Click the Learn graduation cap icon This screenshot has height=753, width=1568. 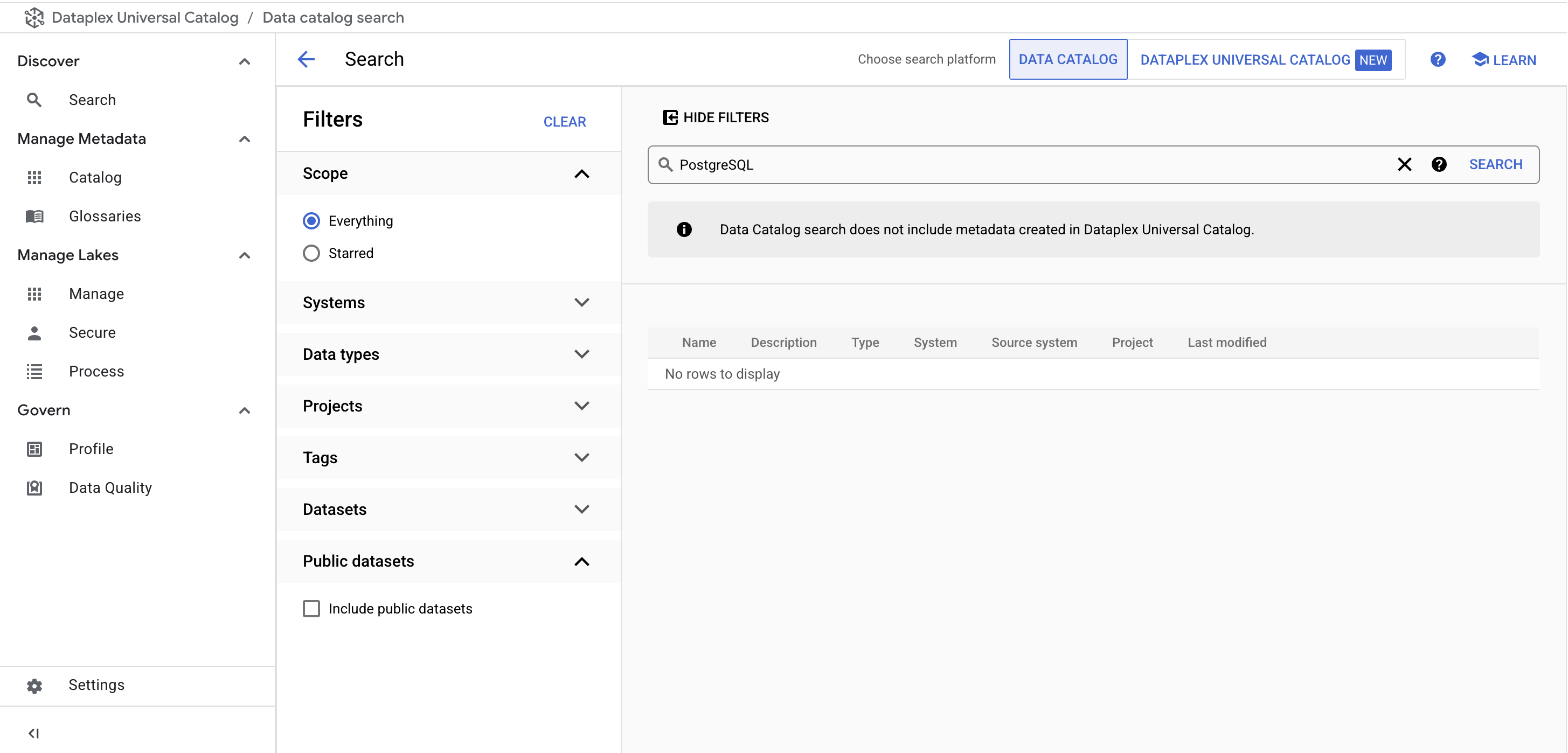(x=1480, y=60)
